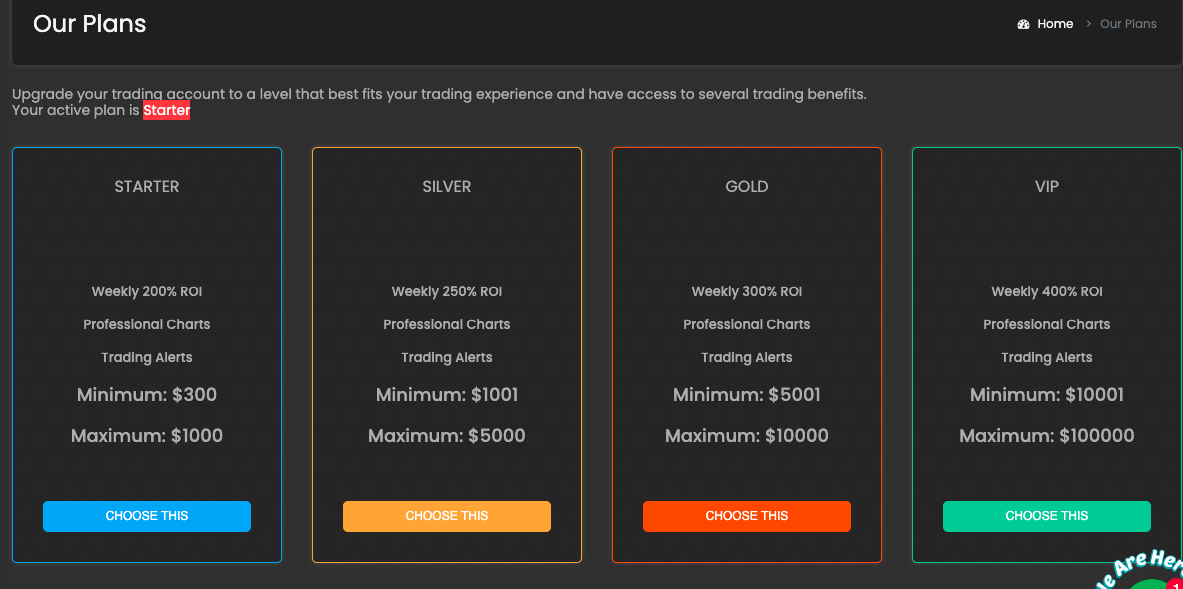
Task: Click the Maximum: $100000 line in VIP
Action: [1046, 435]
